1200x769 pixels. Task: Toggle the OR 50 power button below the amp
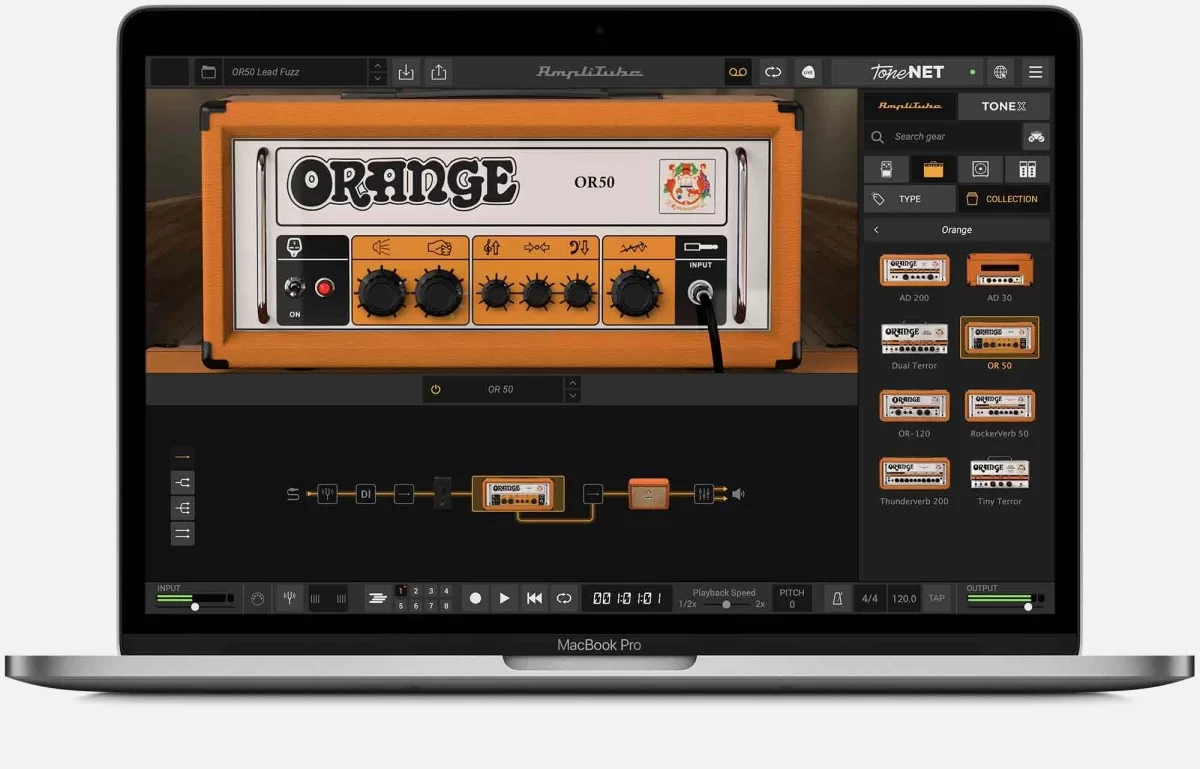[x=436, y=389]
